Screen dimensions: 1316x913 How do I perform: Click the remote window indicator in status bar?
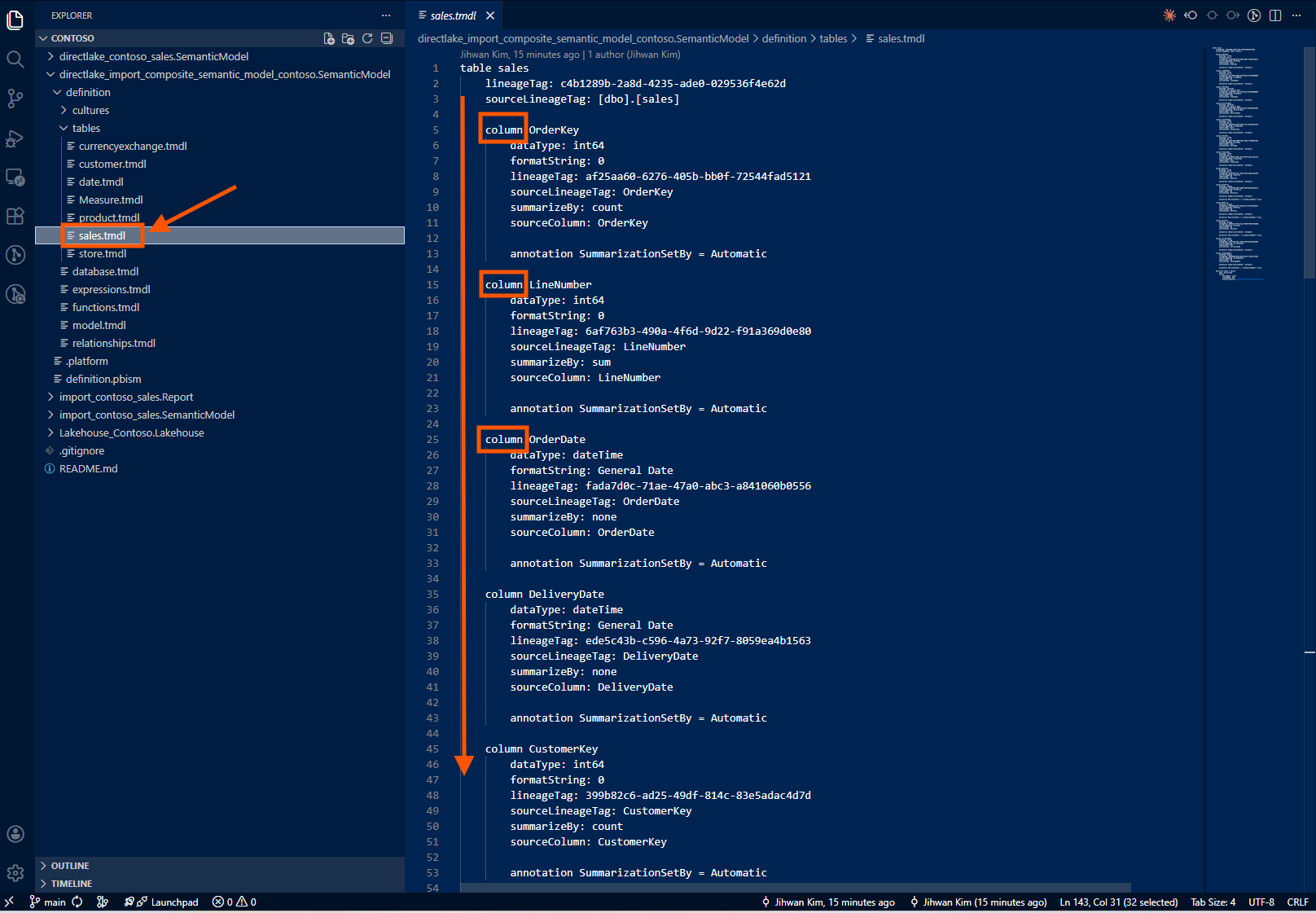coord(9,902)
